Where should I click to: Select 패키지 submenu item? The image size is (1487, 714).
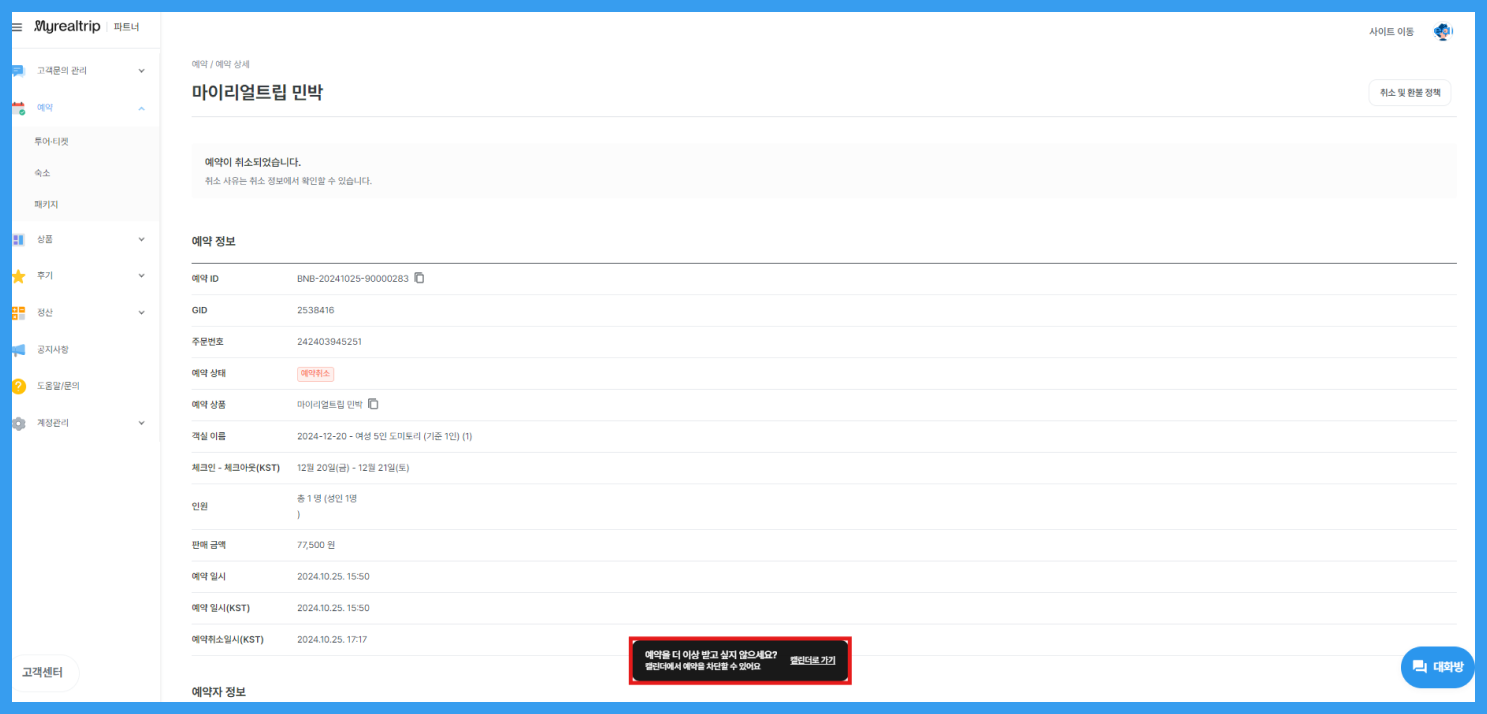(46, 204)
